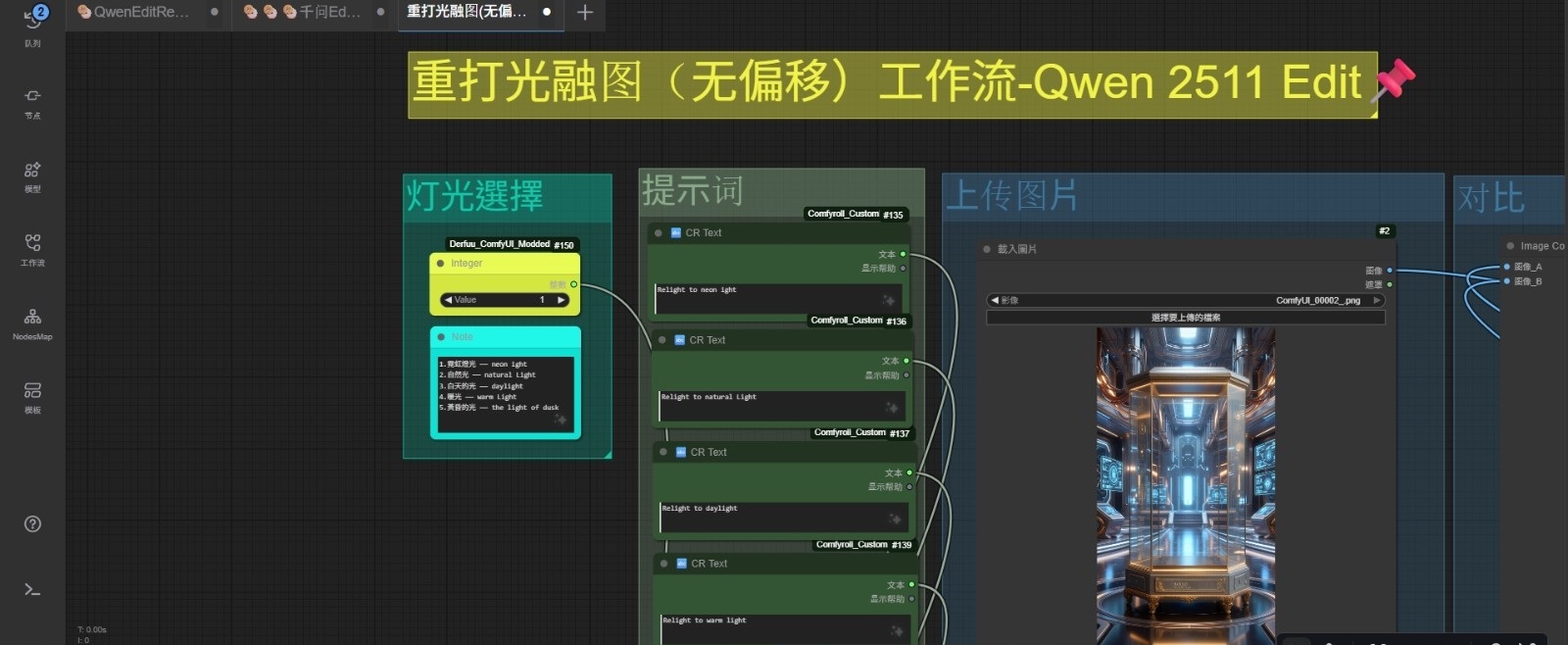The height and width of the screenshot is (645, 1568).
Task: Click the 选择要上传的档案 upload button
Action: pos(1186,318)
